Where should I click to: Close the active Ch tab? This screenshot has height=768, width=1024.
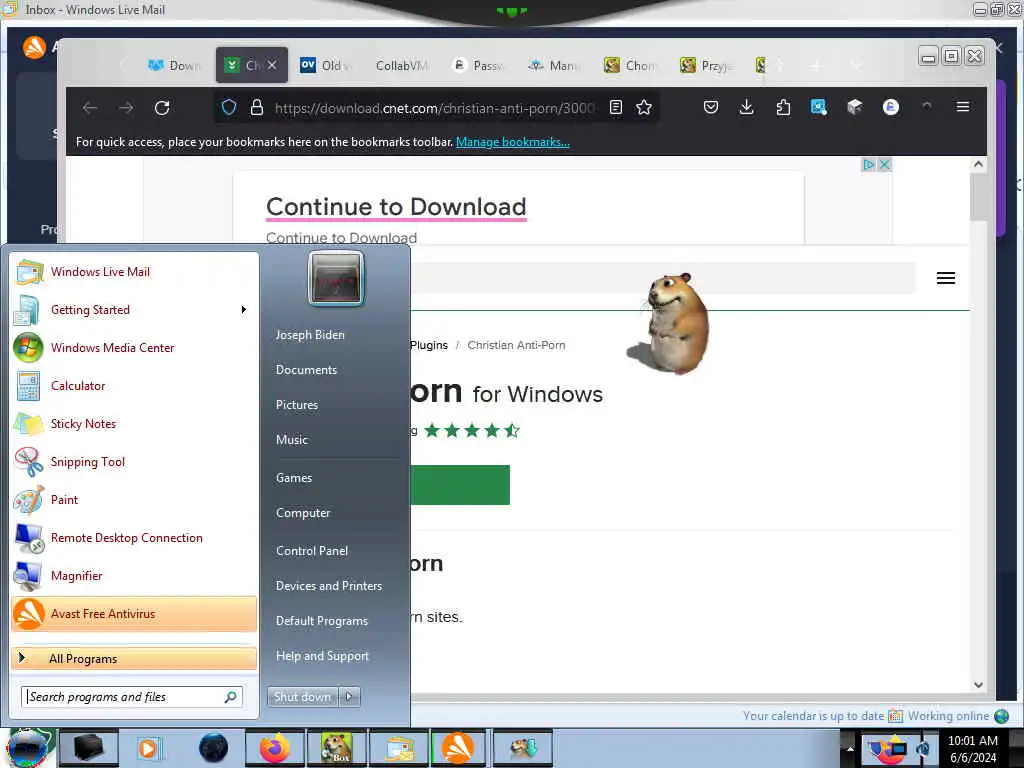(272, 65)
